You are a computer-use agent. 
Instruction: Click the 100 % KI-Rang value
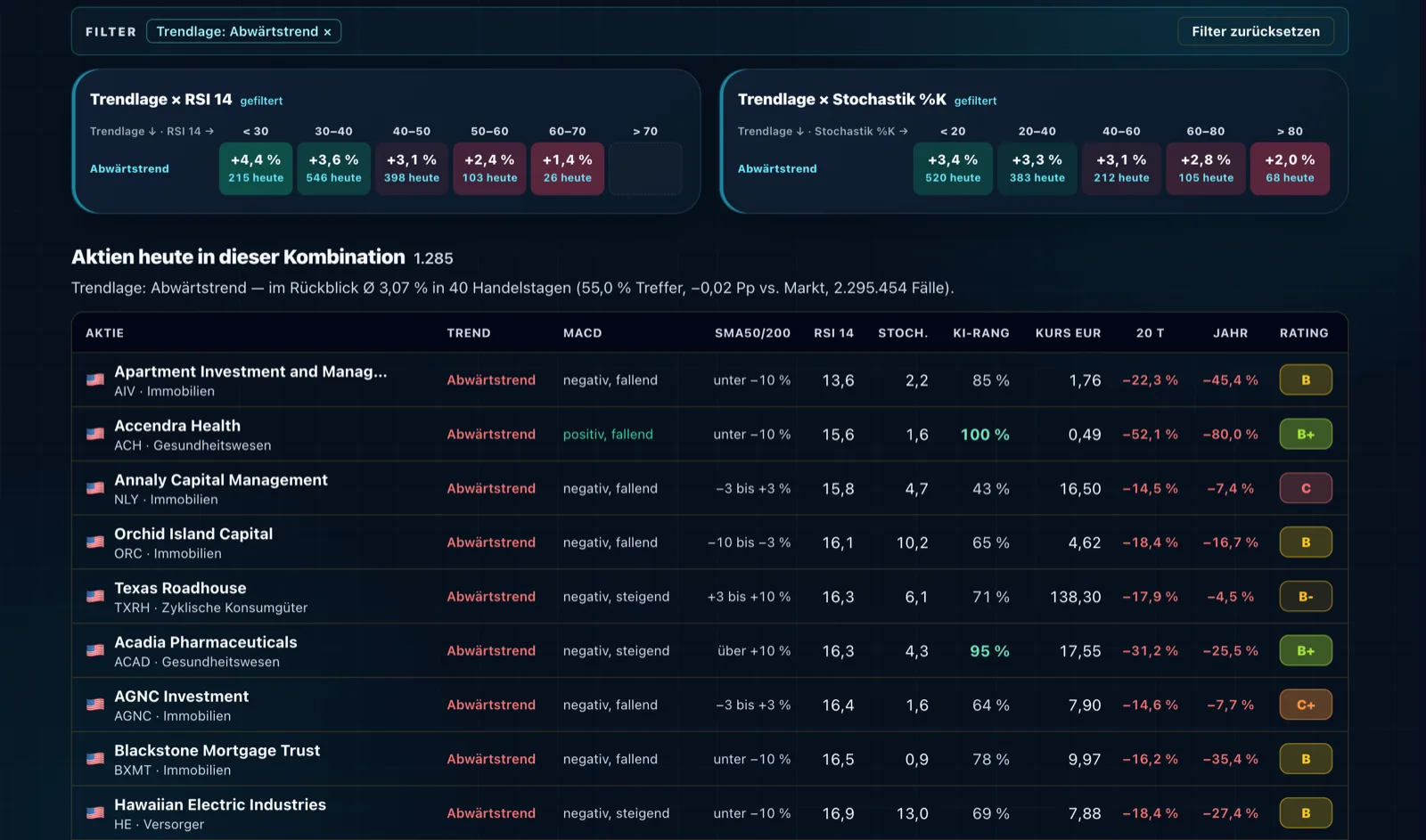(985, 435)
